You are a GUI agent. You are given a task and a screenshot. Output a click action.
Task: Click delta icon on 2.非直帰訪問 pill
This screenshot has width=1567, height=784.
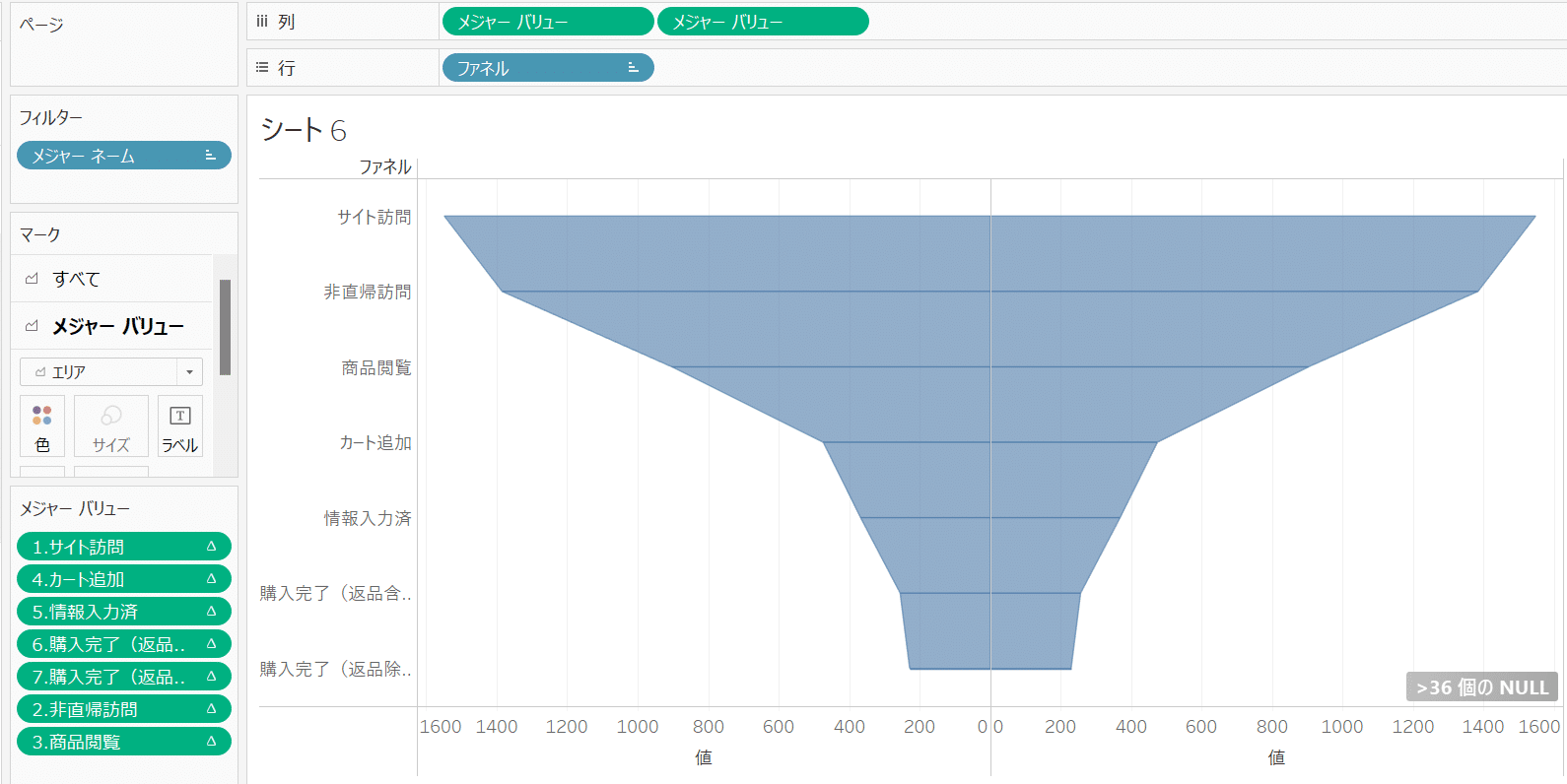(x=211, y=708)
